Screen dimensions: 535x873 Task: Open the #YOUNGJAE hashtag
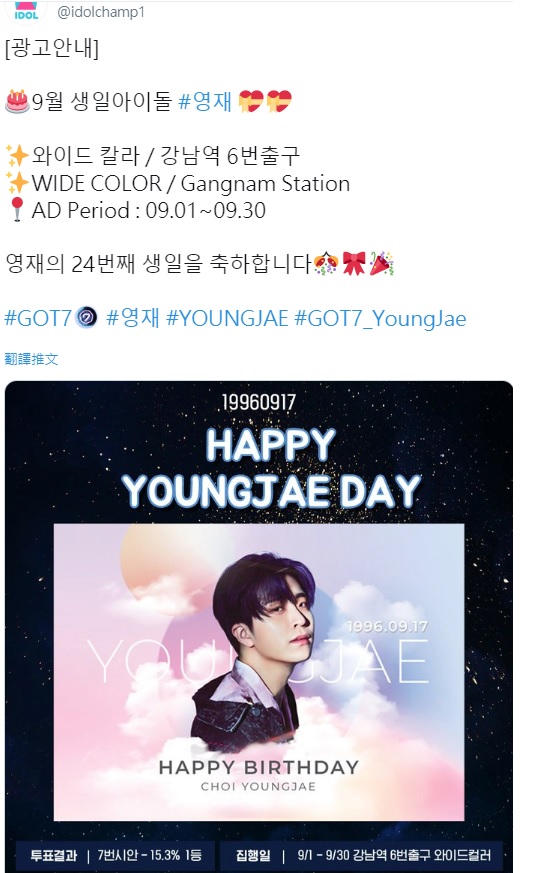tap(227, 318)
